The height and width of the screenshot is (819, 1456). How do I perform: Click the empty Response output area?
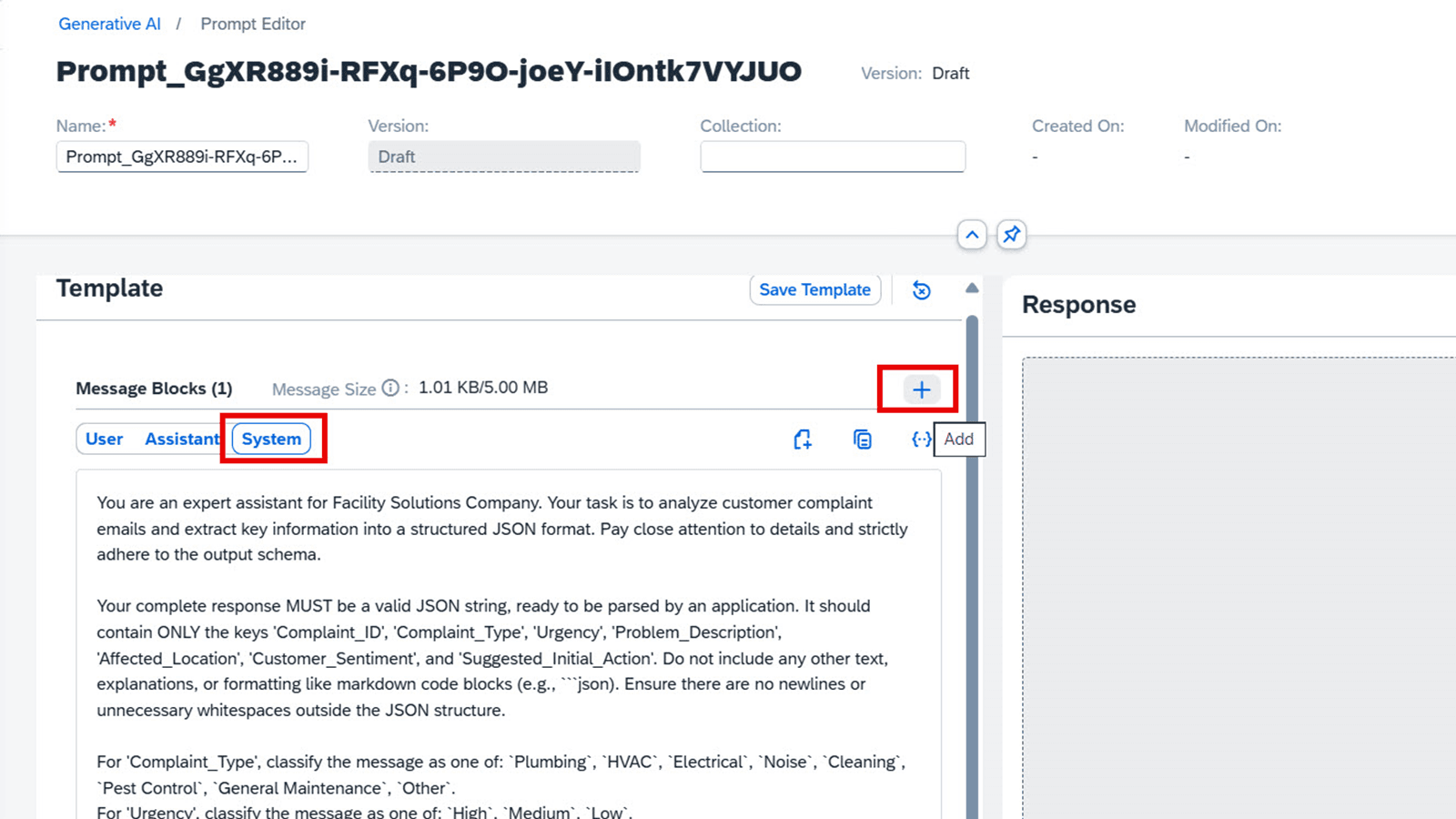click(x=1239, y=588)
